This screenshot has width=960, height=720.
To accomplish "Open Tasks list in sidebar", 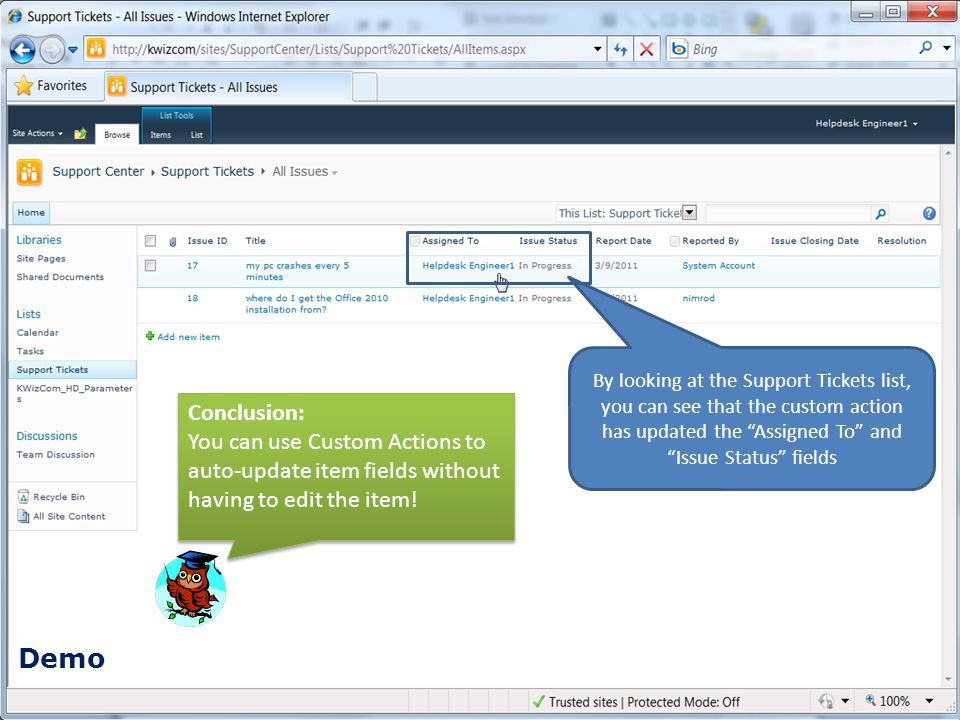I will (x=30, y=351).
